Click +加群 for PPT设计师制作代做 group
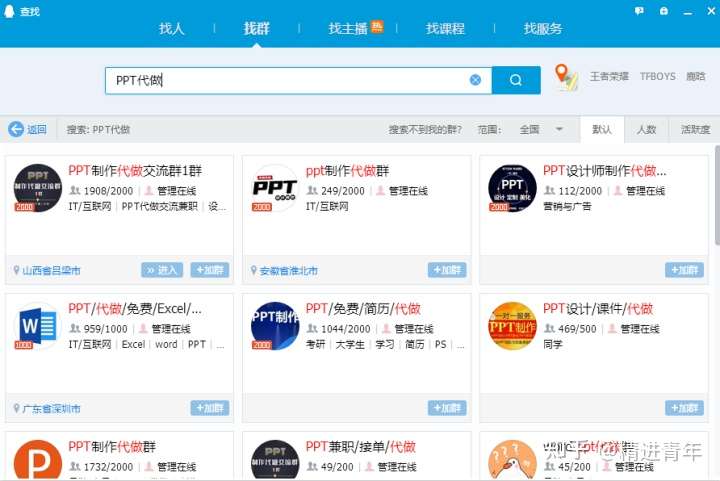 [684, 270]
